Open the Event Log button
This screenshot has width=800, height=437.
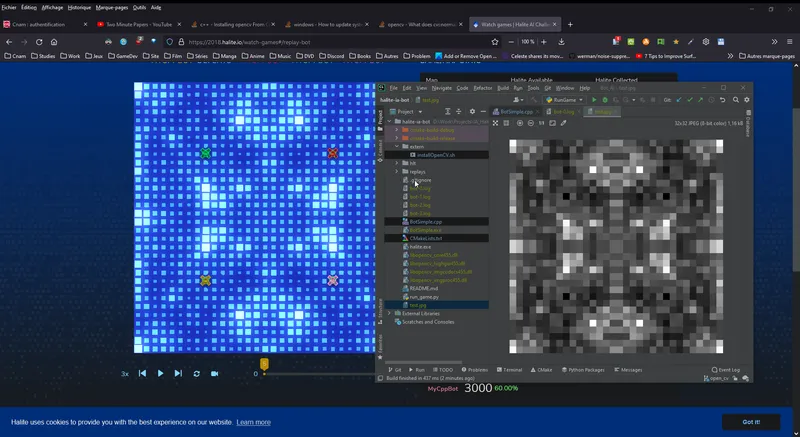[726, 370]
